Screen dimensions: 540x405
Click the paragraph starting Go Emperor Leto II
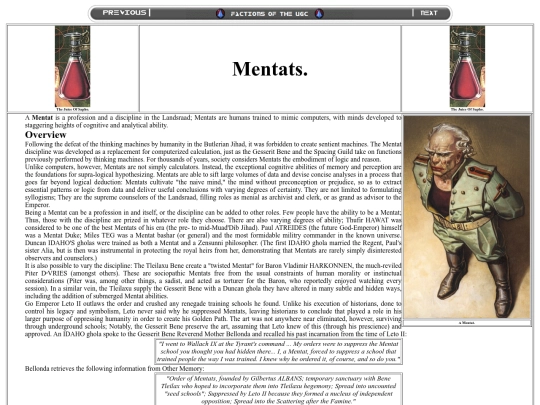pyautogui.click(x=215, y=319)
